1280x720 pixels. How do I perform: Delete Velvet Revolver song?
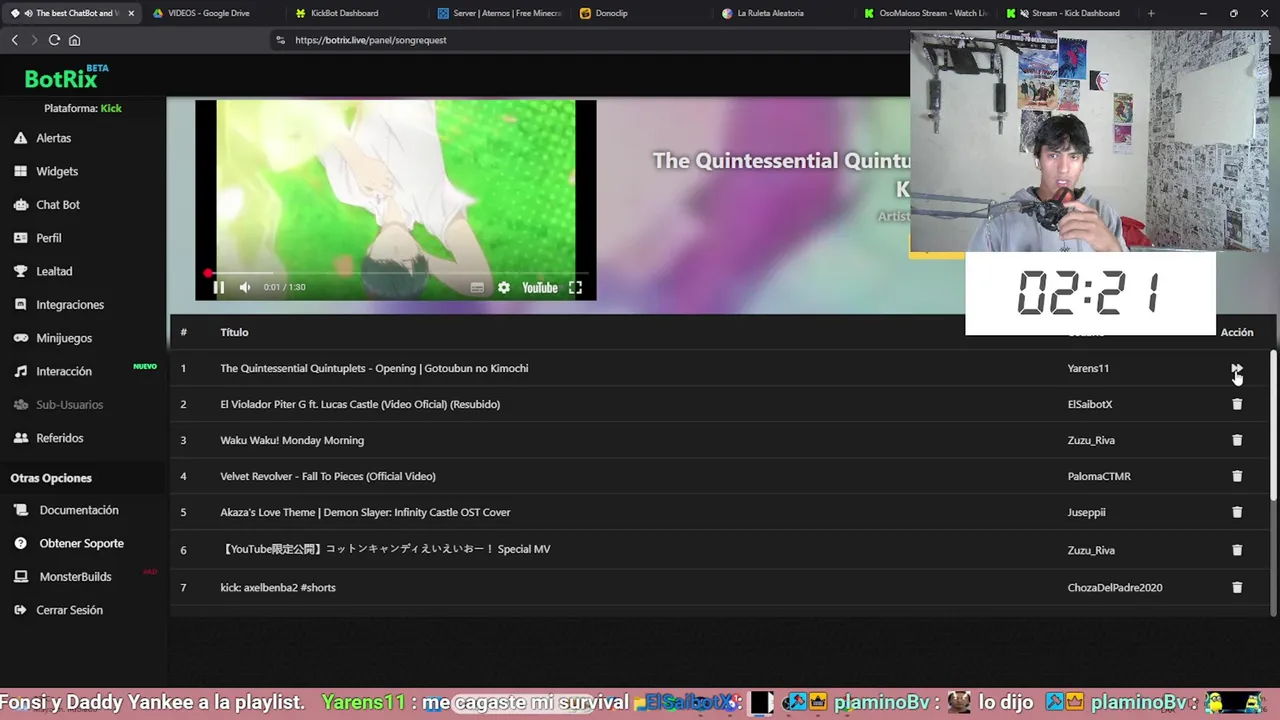tap(1237, 476)
